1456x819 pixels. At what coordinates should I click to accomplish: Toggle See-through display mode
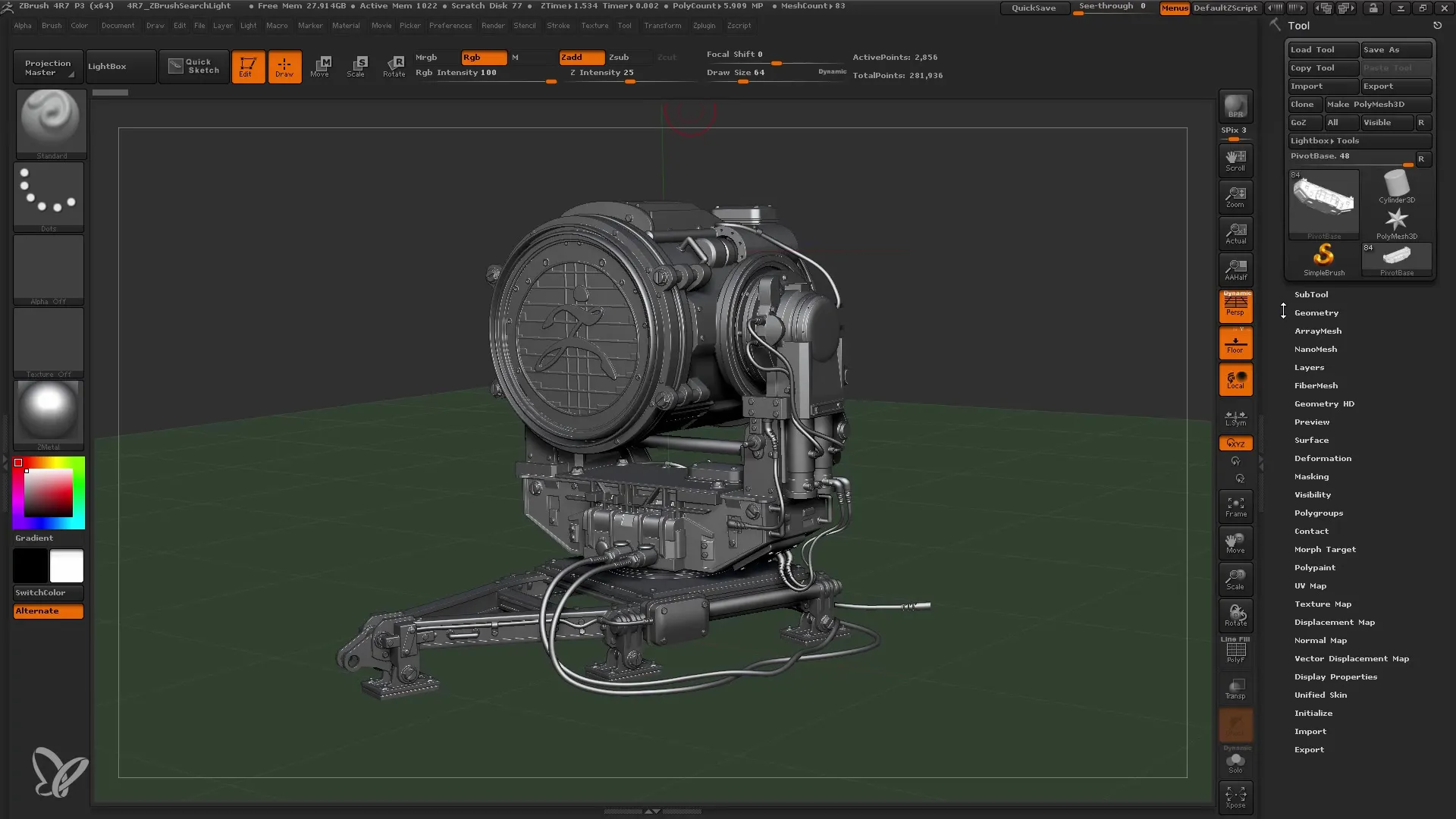1110,7
